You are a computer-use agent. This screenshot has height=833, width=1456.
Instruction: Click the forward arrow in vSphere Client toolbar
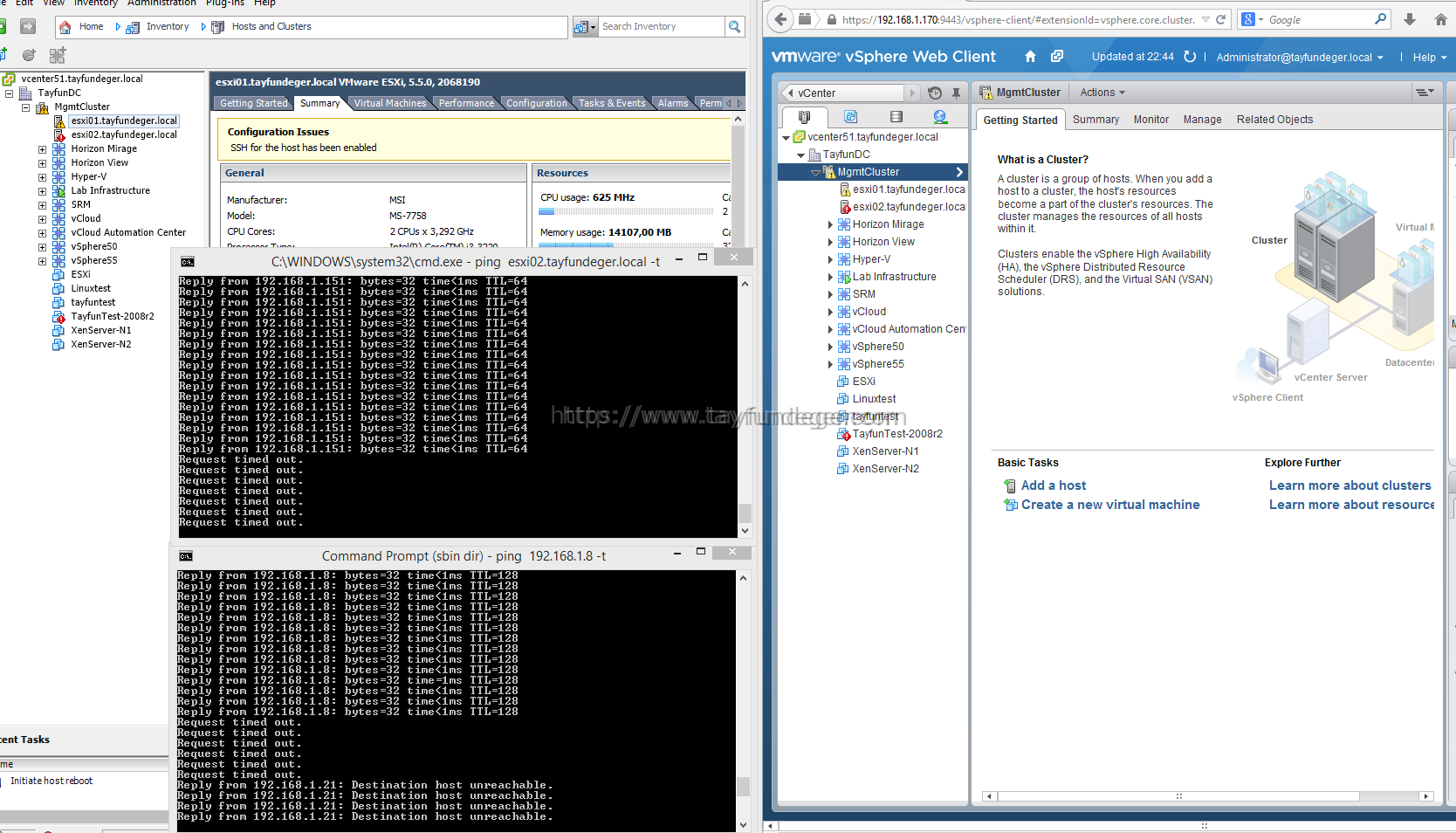click(x=27, y=27)
